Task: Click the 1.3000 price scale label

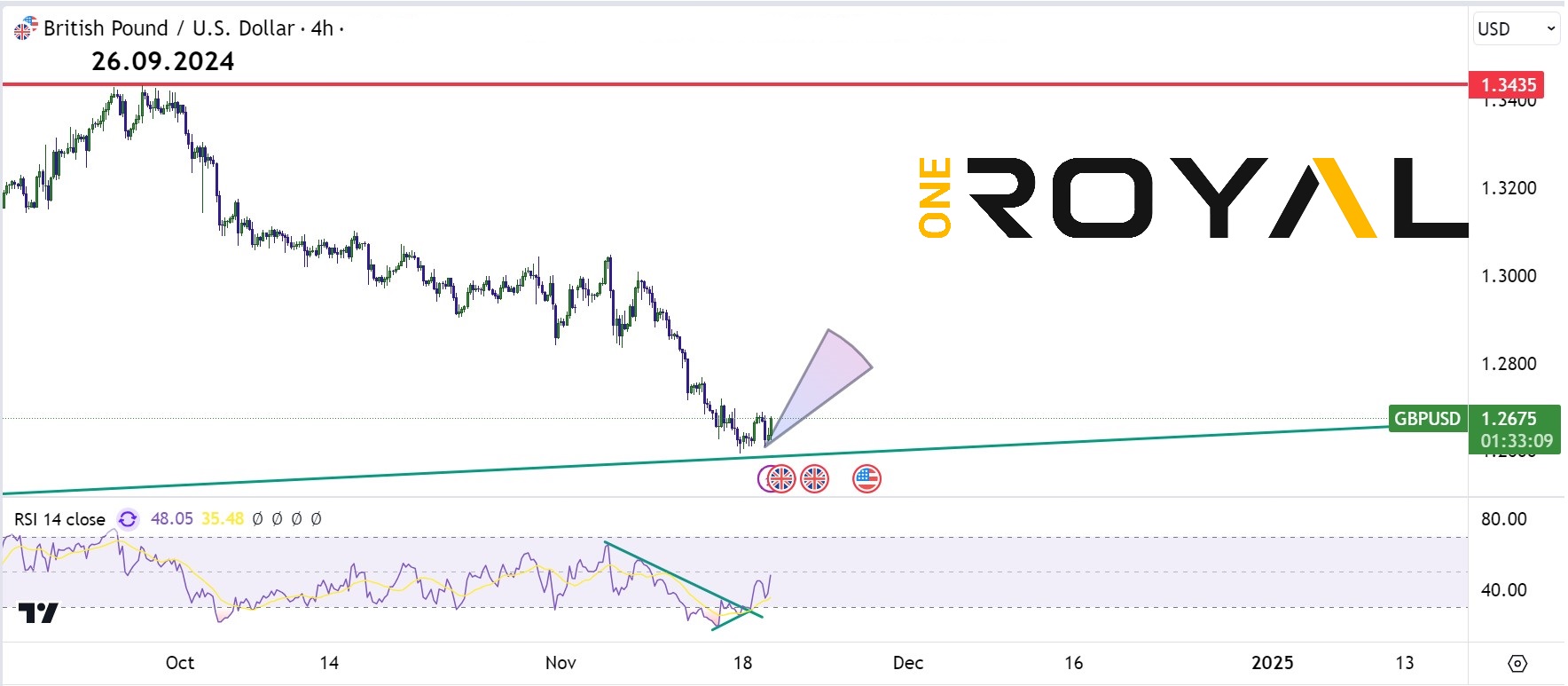Action: (1509, 276)
